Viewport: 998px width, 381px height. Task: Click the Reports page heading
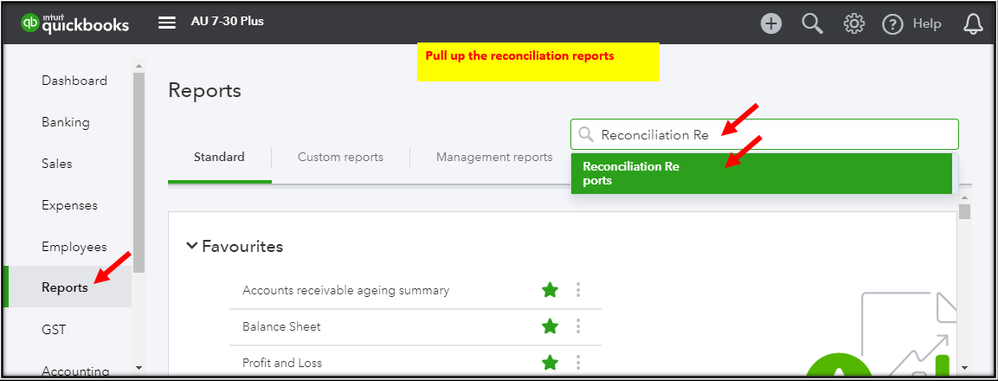coord(204,90)
